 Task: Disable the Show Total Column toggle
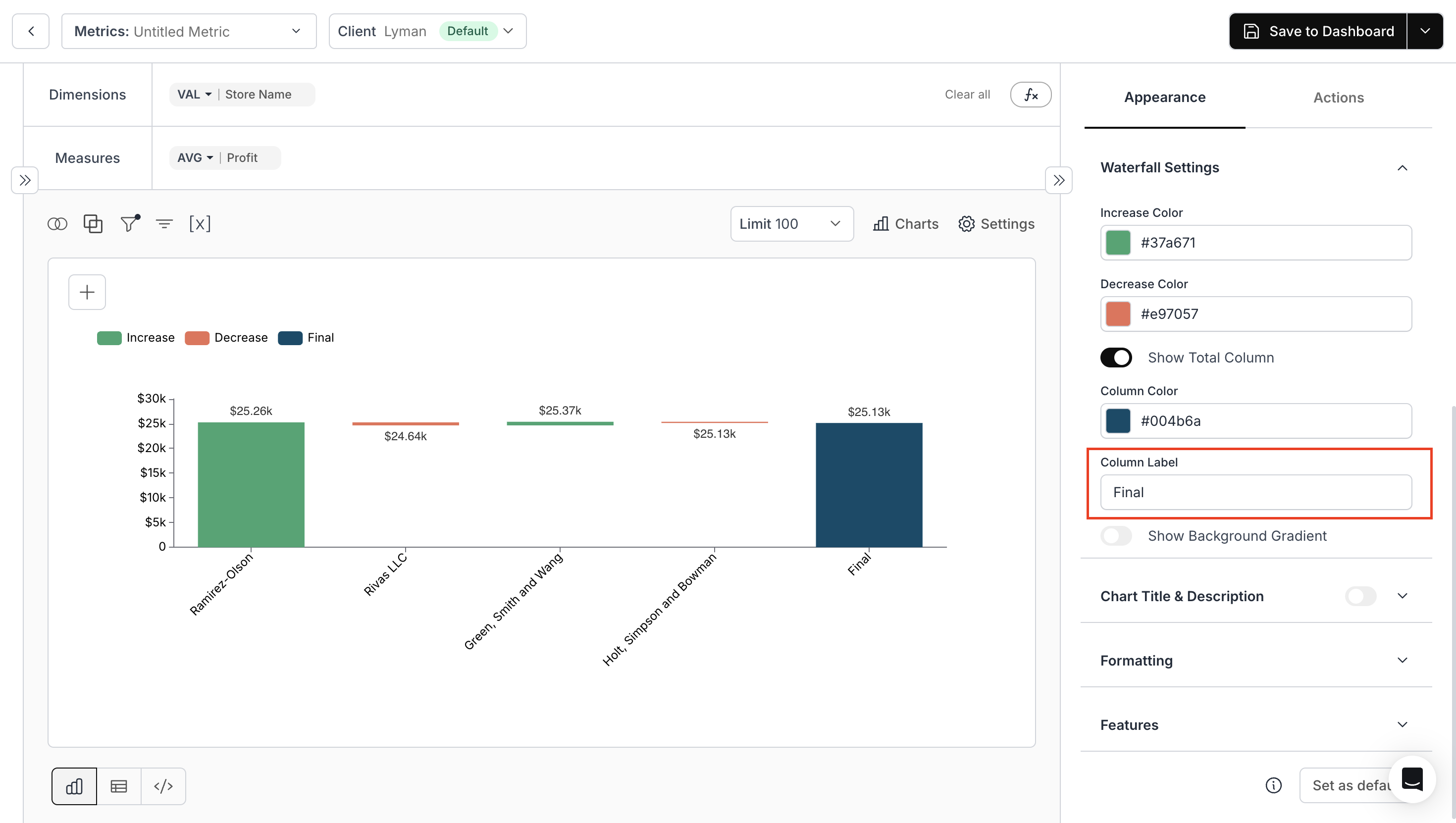[x=1116, y=357]
